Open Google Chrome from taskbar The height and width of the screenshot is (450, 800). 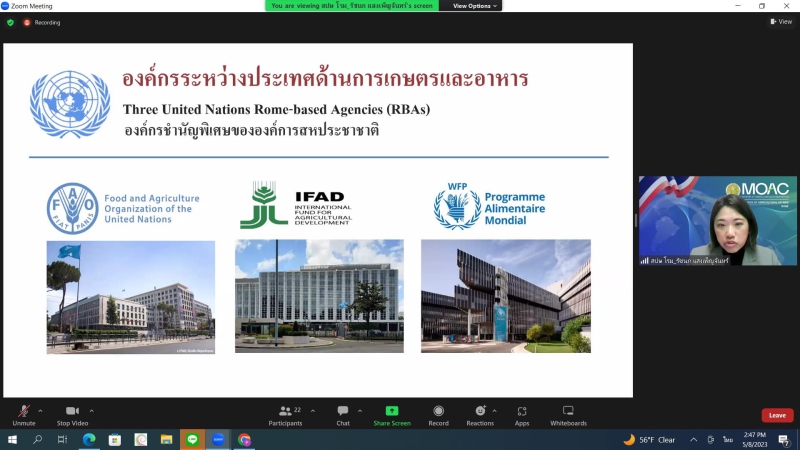pos(244,439)
